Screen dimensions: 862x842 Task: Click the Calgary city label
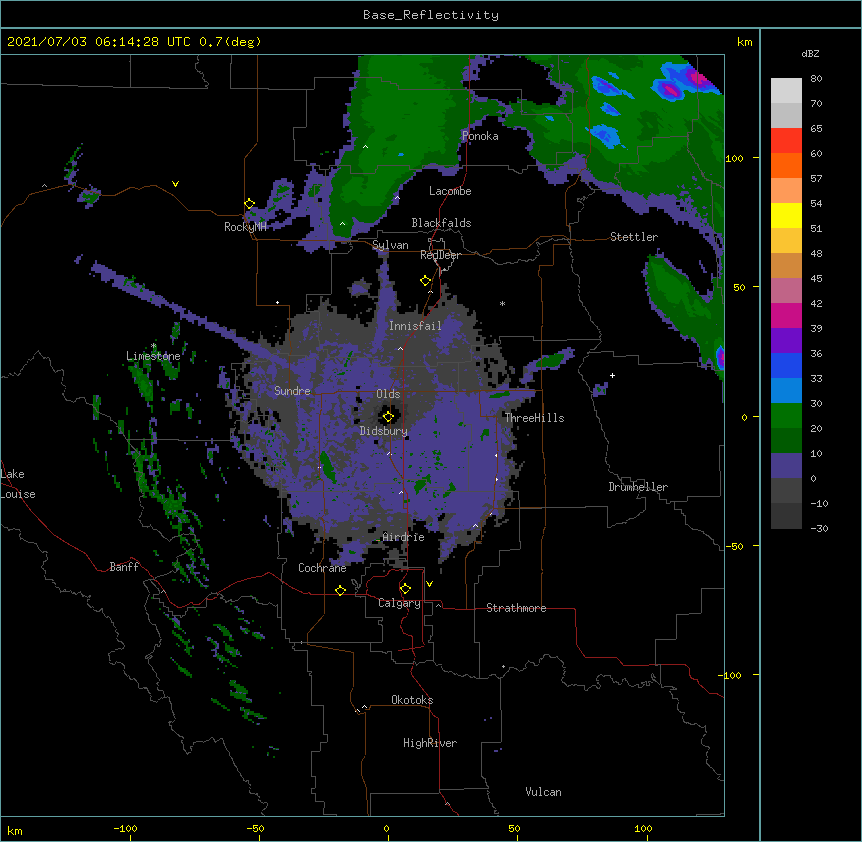pyautogui.click(x=399, y=603)
